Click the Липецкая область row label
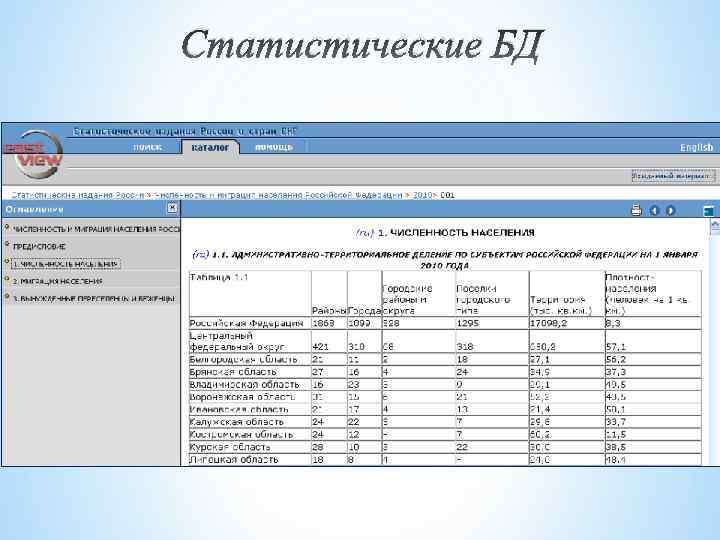The width and height of the screenshot is (720, 540). click(x=234, y=459)
